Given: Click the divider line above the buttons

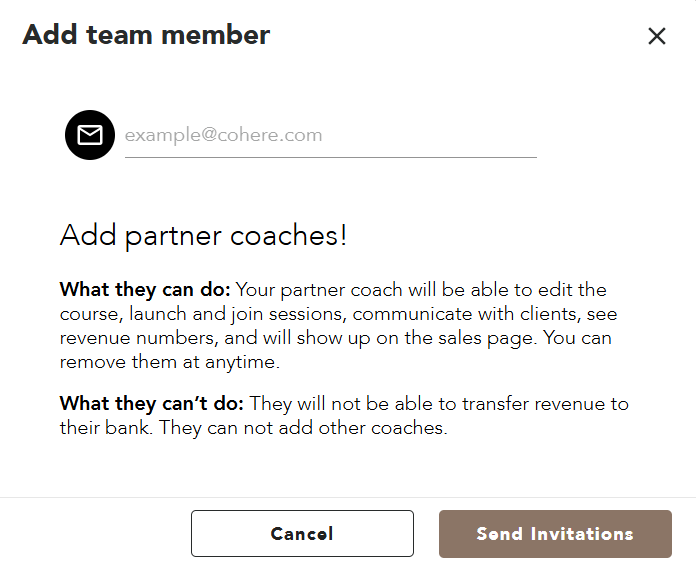Looking at the screenshot, I should [348, 497].
